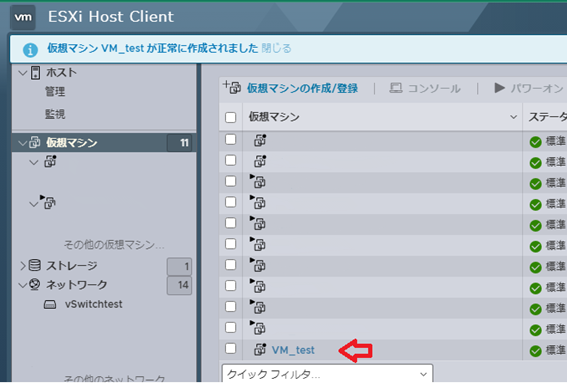Screen dimensions: 567x383
Task: Click the sixth row running VM icon
Action: (x=258, y=244)
